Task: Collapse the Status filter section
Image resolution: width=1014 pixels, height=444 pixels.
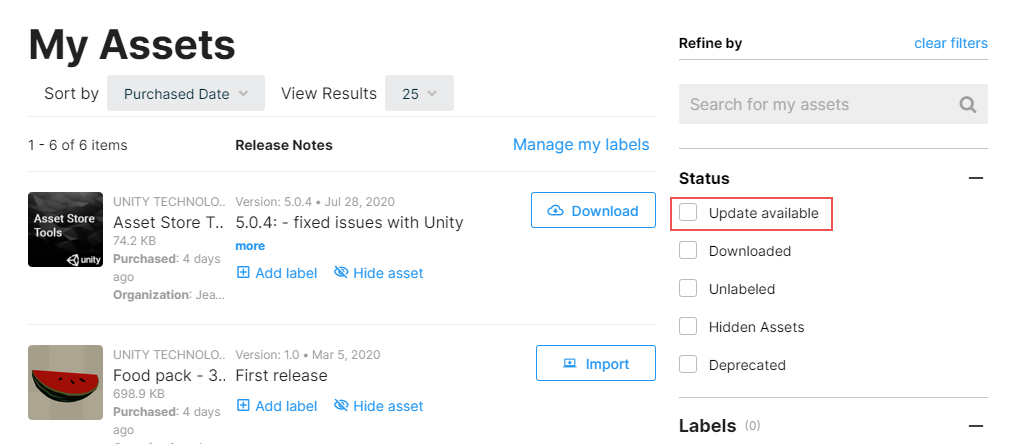Action: [x=976, y=178]
